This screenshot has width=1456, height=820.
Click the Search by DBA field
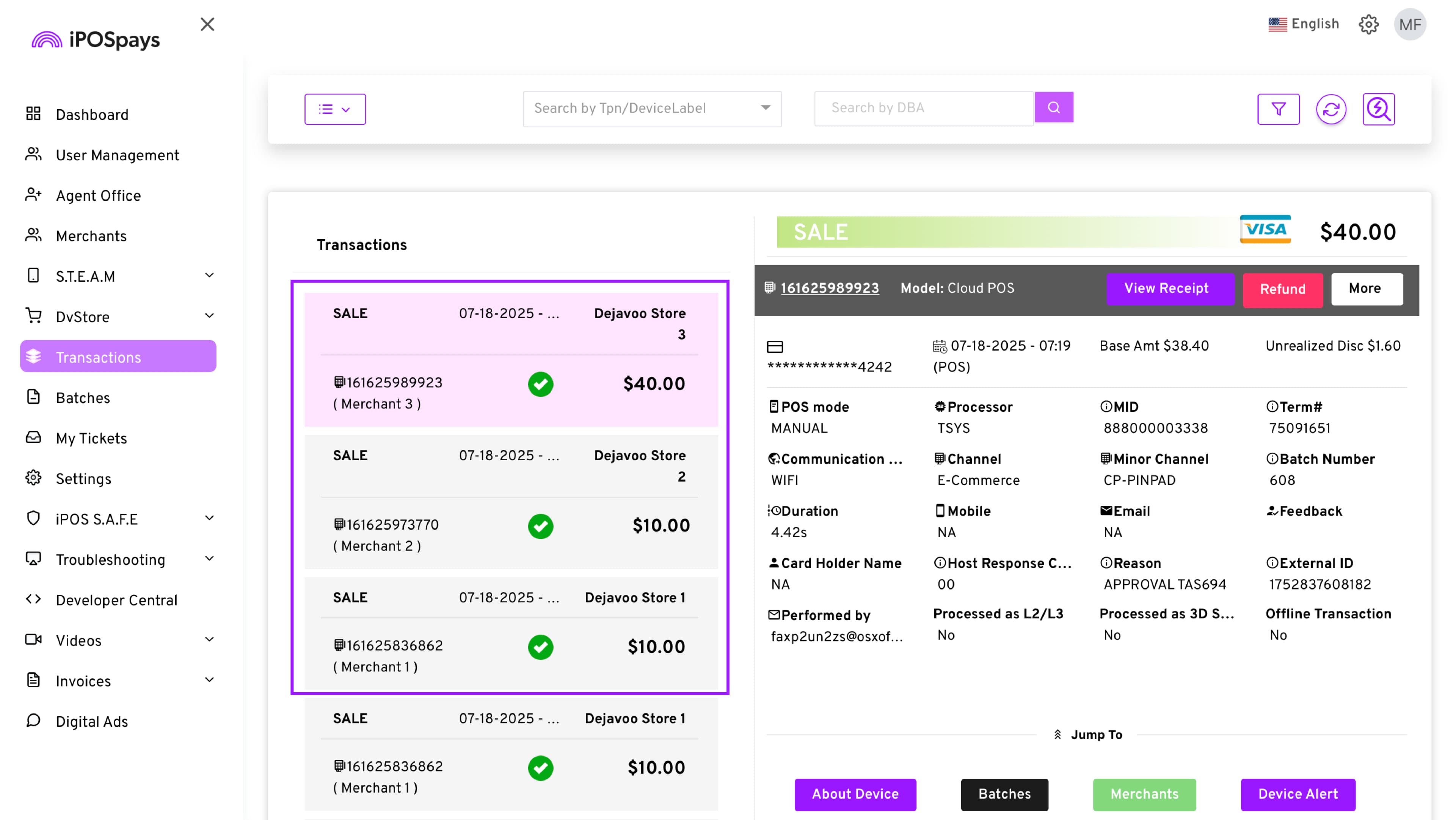(924, 108)
